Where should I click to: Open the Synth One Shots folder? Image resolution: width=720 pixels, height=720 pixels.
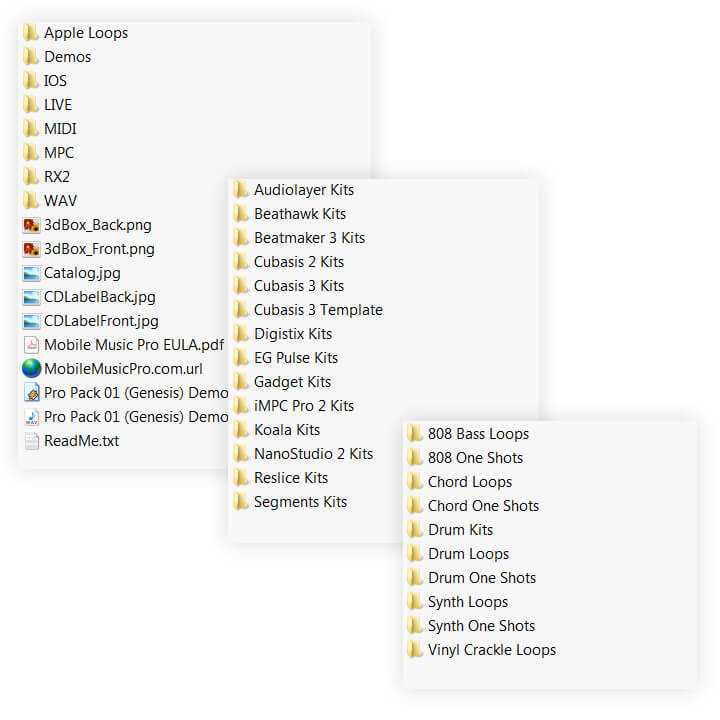(480, 626)
